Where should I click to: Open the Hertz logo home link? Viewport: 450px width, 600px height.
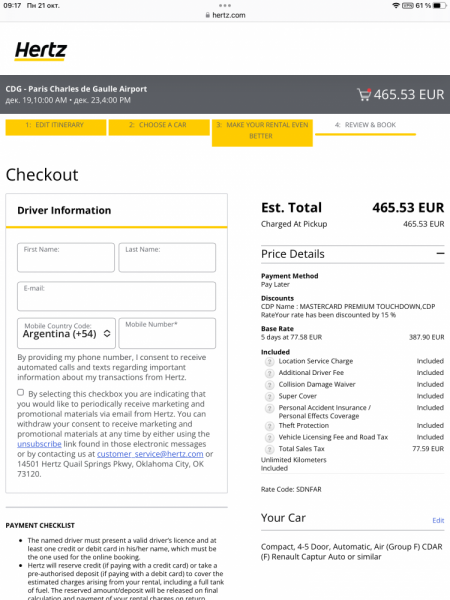click(41, 51)
